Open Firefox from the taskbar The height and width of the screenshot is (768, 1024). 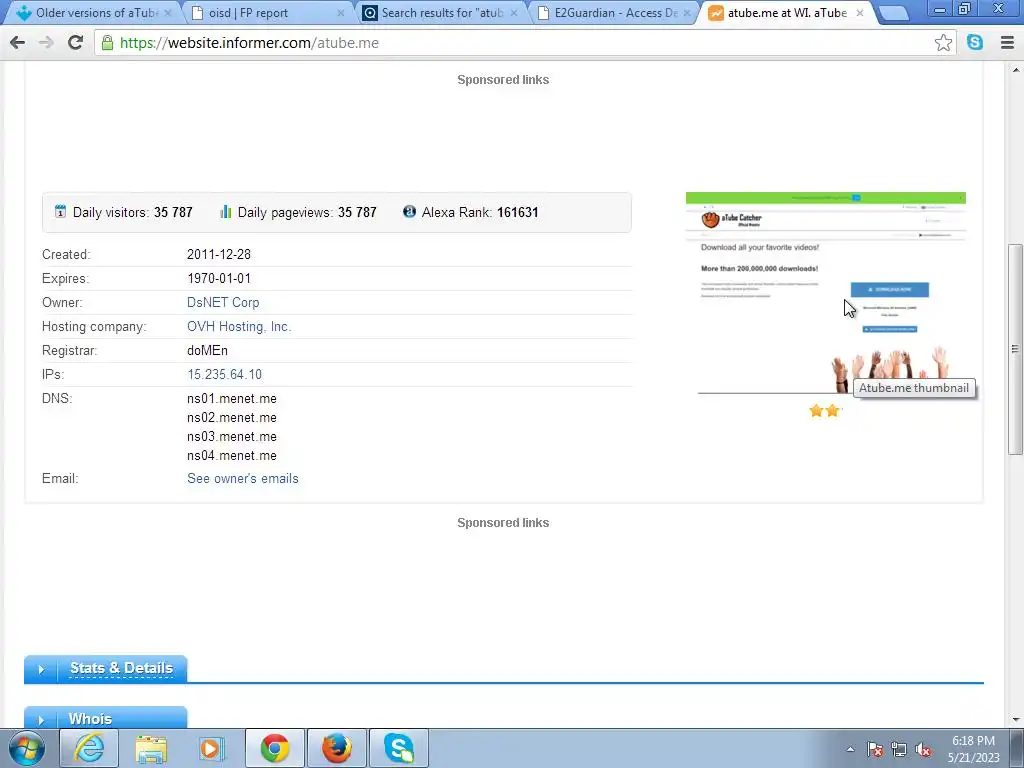point(336,748)
